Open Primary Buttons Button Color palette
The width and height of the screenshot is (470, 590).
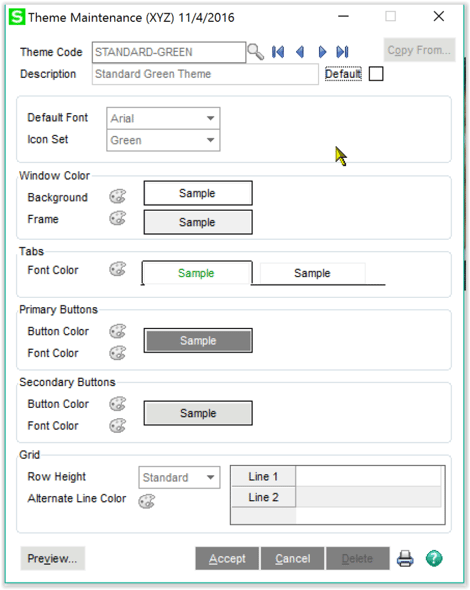point(118,331)
